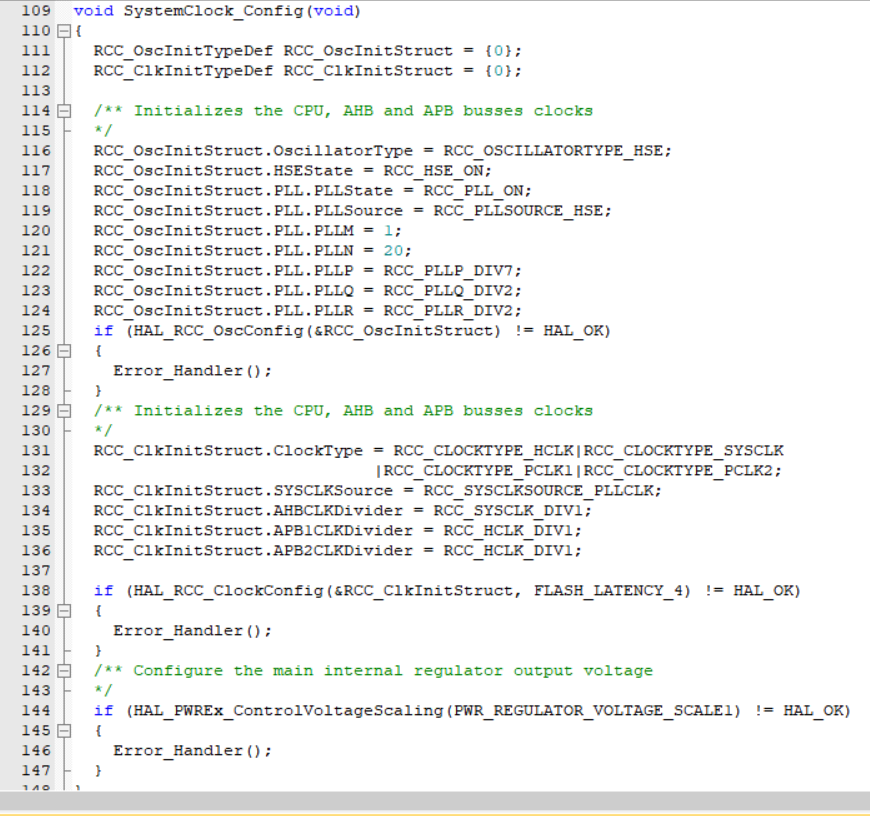Image resolution: width=870 pixels, height=816 pixels.
Task: Click RCC_CLOCKTYPE_HCLK constant
Action: coord(483,450)
